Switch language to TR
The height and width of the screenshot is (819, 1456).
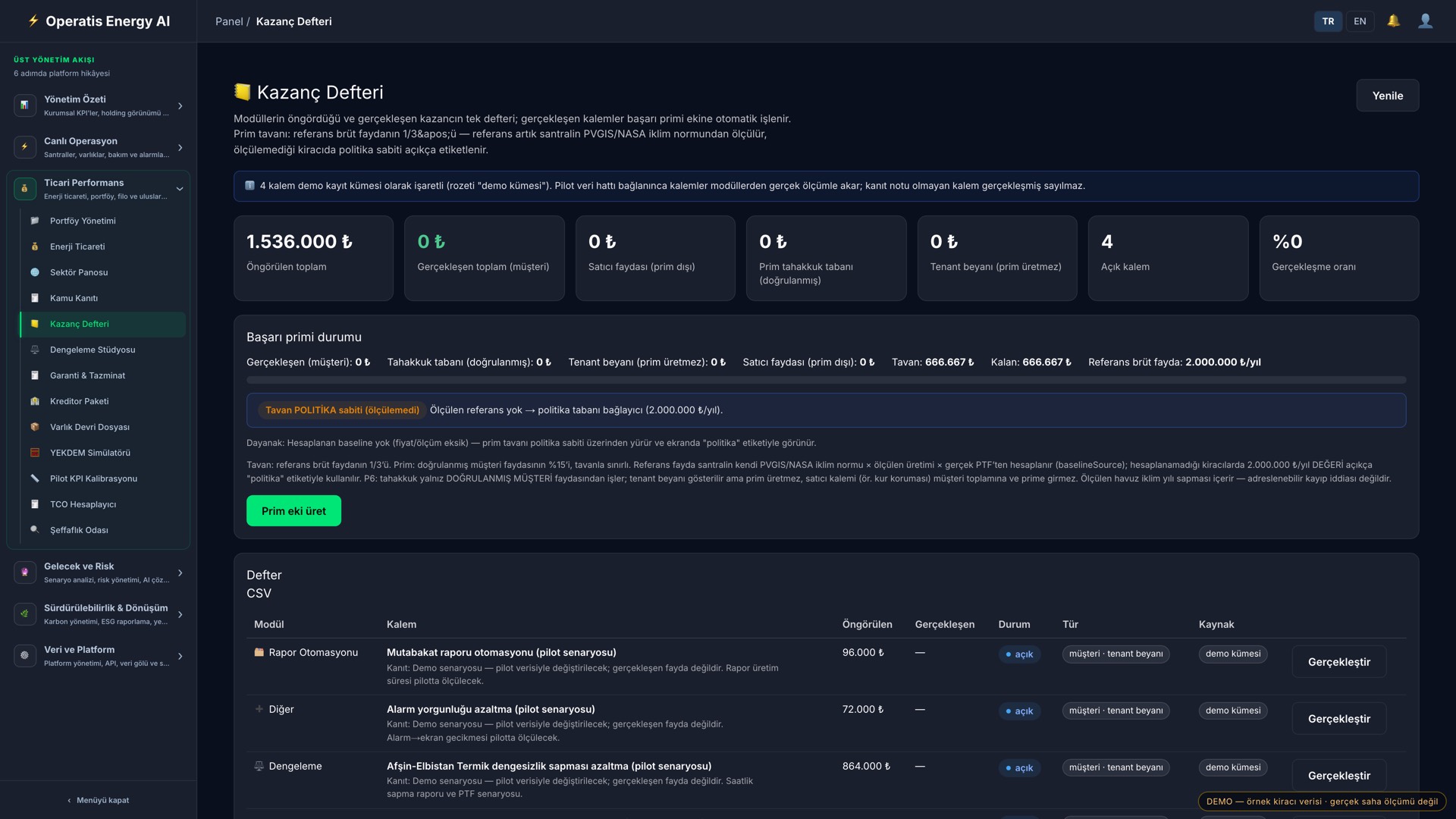1328,21
